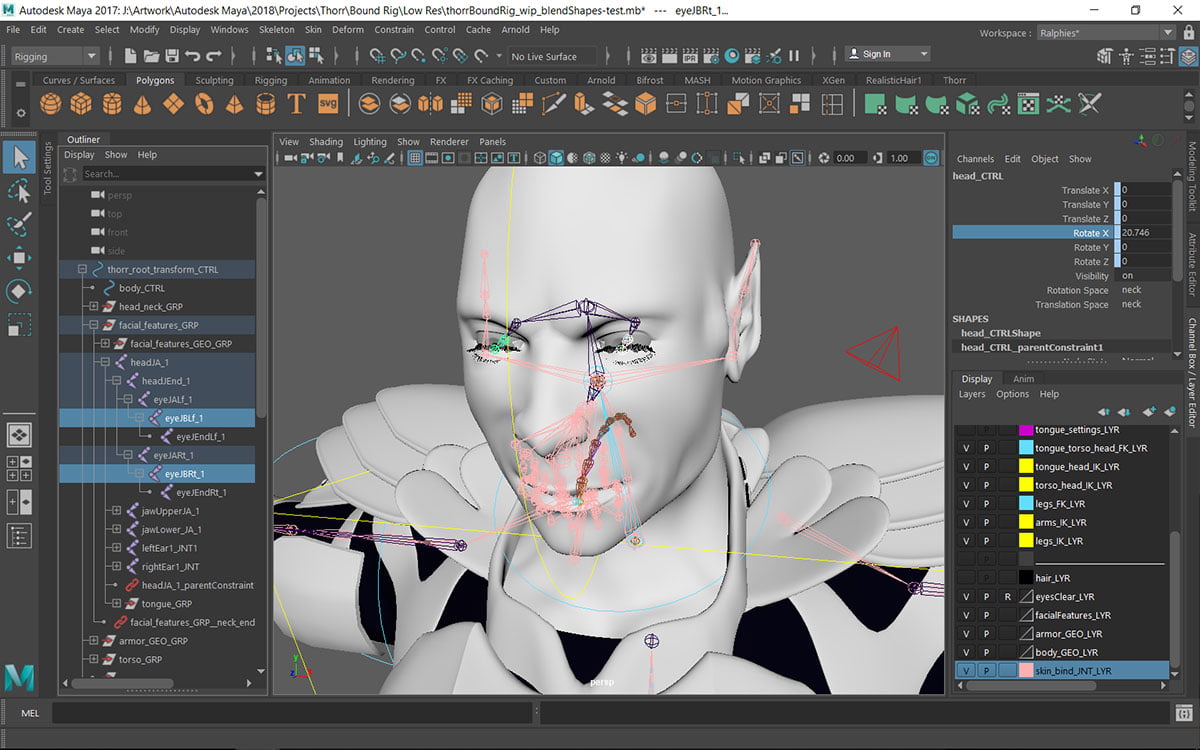Toggle visibility of body_GEO_LYR layer
The image size is (1200, 750).
click(x=966, y=652)
